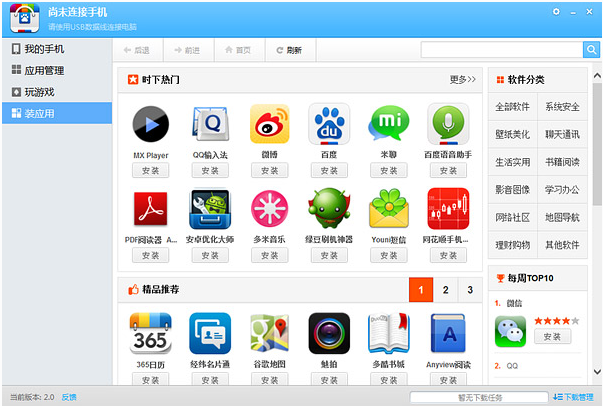Browse the 其他软件 category
The width and height of the screenshot is (603, 406).
tap(562, 245)
